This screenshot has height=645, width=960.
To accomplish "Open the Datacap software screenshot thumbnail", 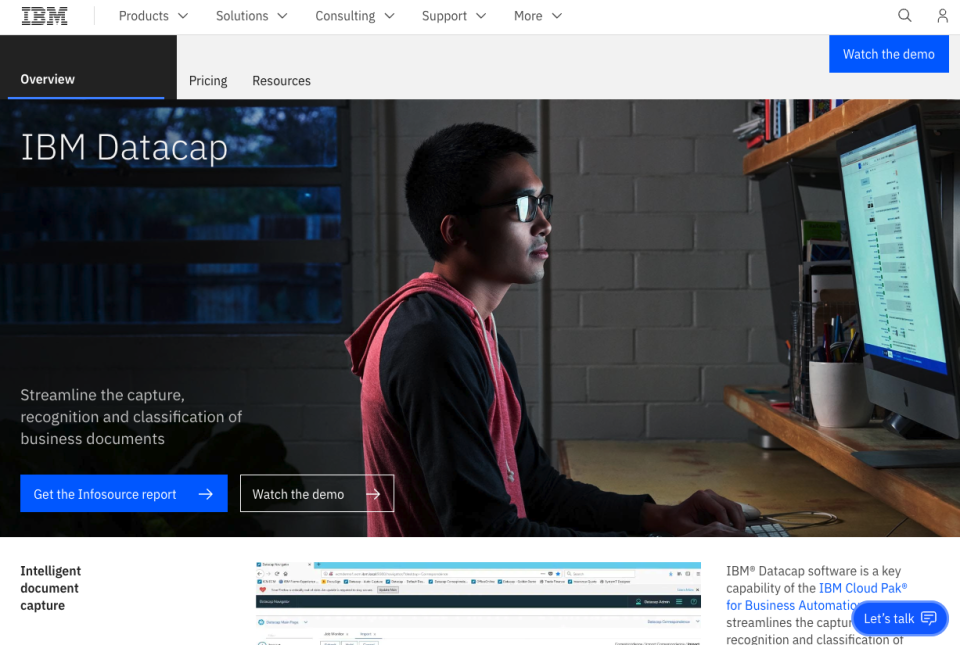I will [x=478, y=603].
